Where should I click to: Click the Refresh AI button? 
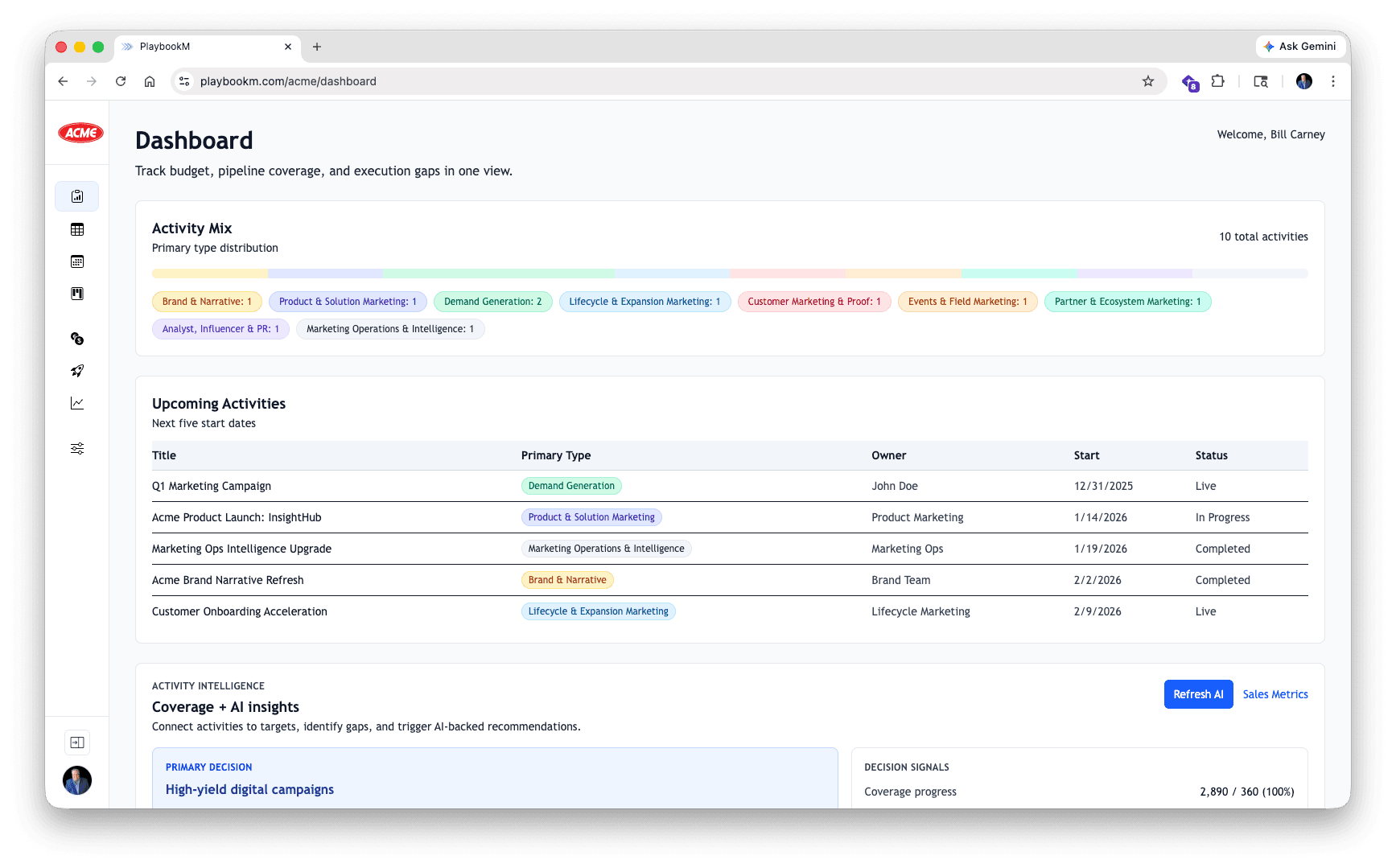pos(1198,694)
